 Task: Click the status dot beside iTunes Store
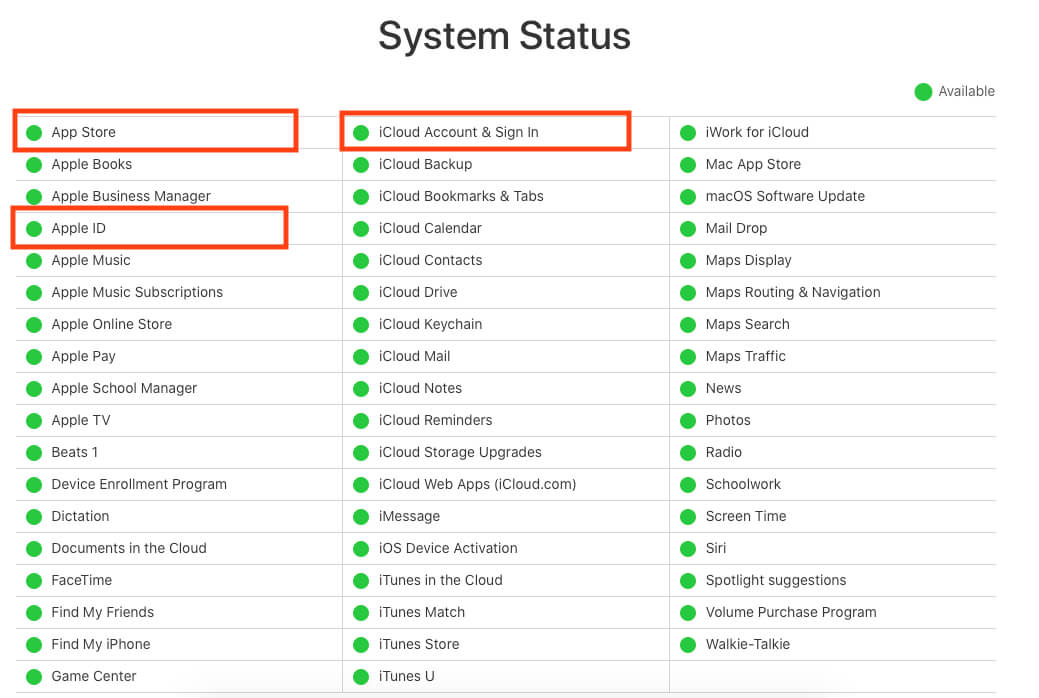click(x=361, y=644)
